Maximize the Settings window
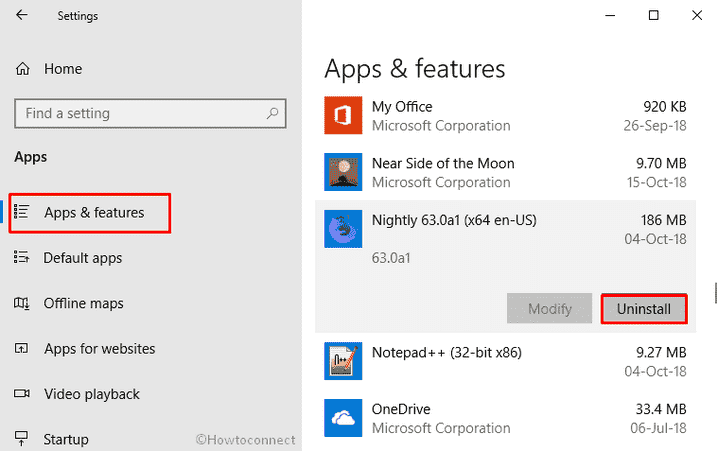This screenshot has height=451, width=717. click(x=654, y=15)
